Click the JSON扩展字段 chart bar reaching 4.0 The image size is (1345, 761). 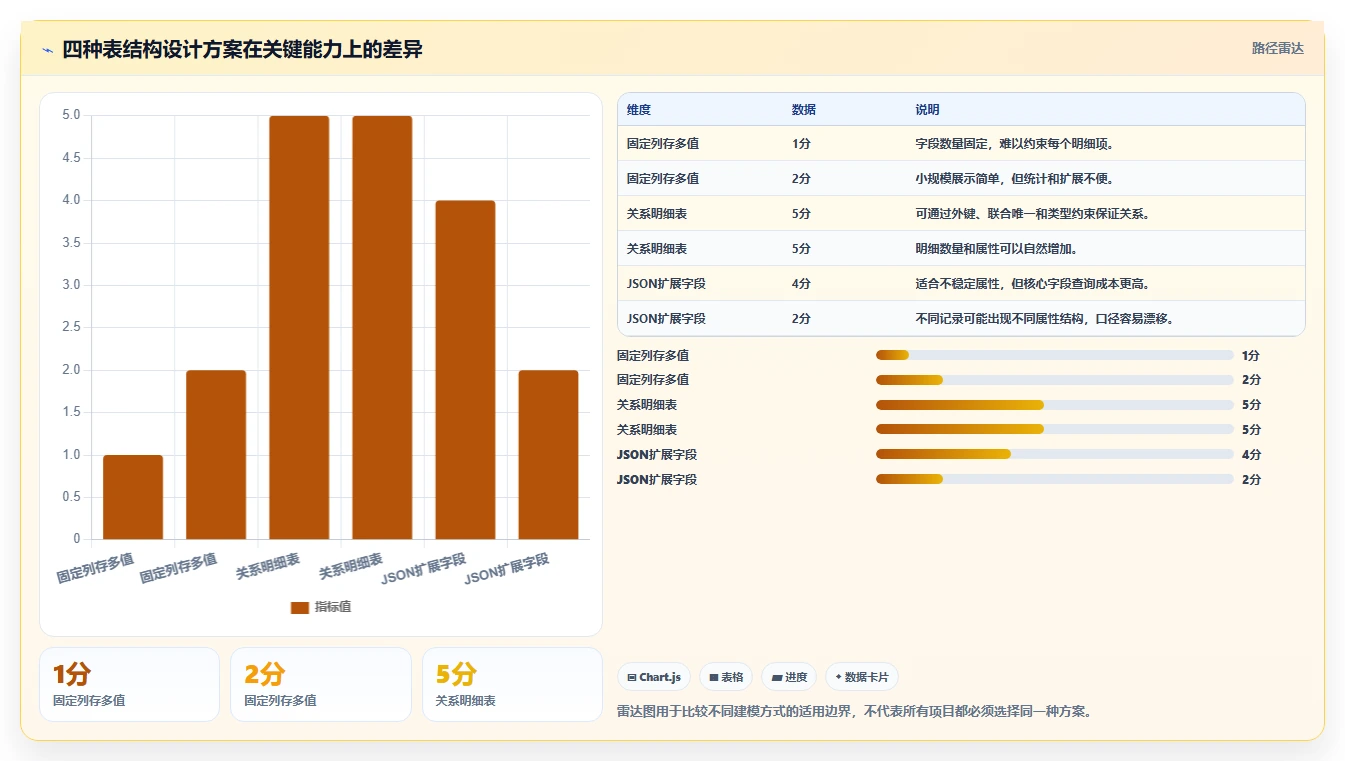pos(465,370)
